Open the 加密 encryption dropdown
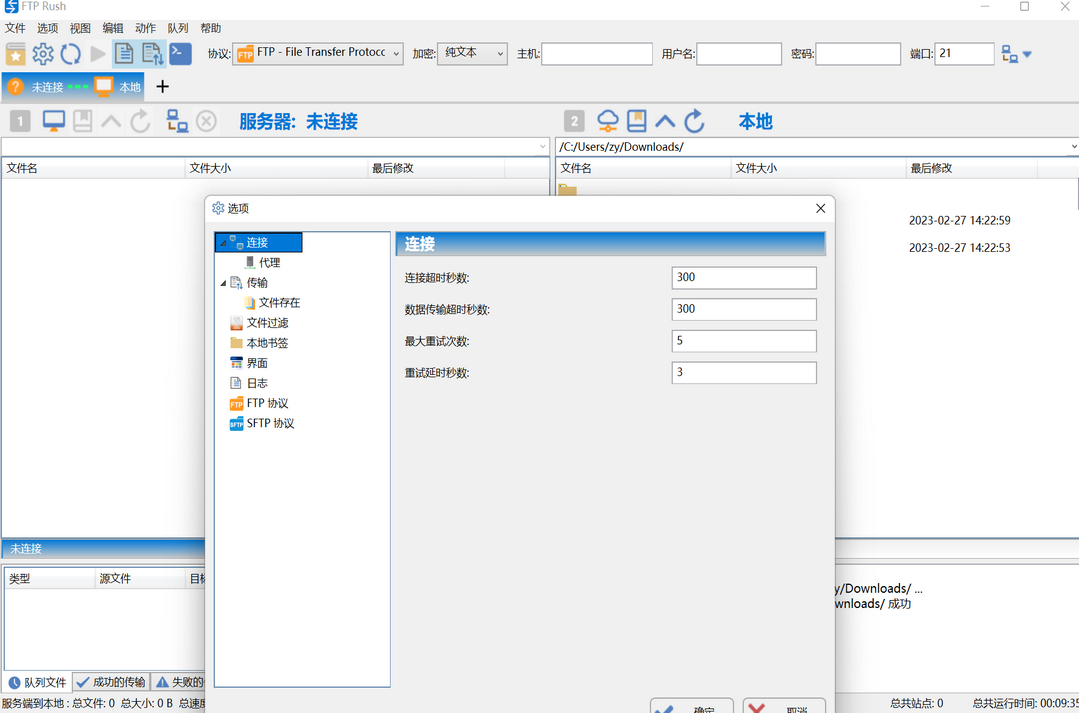Image resolution: width=1079 pixels, height=713 pixels. [500, 54]
